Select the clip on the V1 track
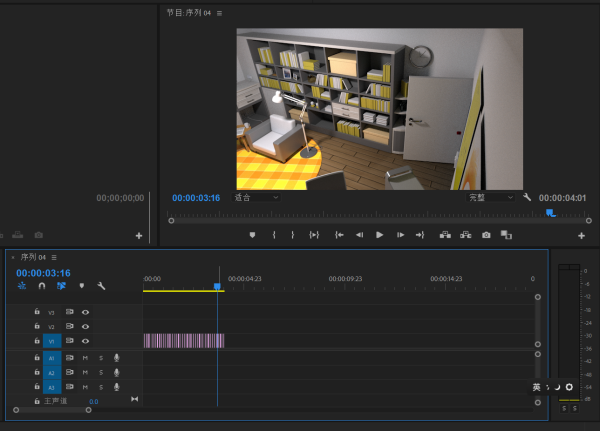This screenshot has width=600, height=431. coord(184,341)
